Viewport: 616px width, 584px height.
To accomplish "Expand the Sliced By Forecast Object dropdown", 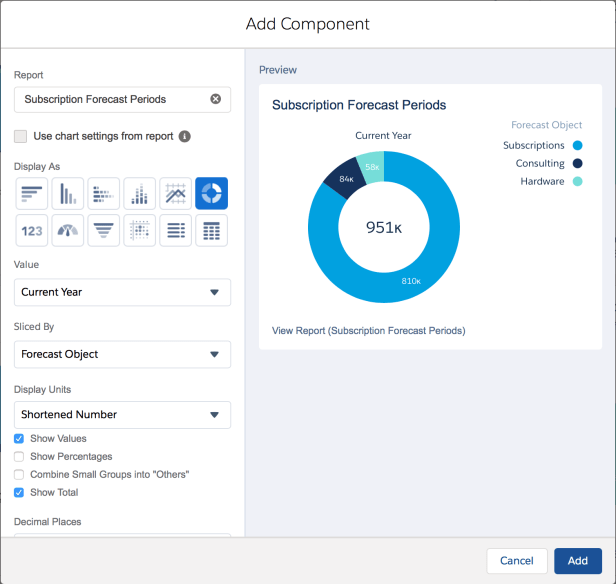I will click(122, 354).
